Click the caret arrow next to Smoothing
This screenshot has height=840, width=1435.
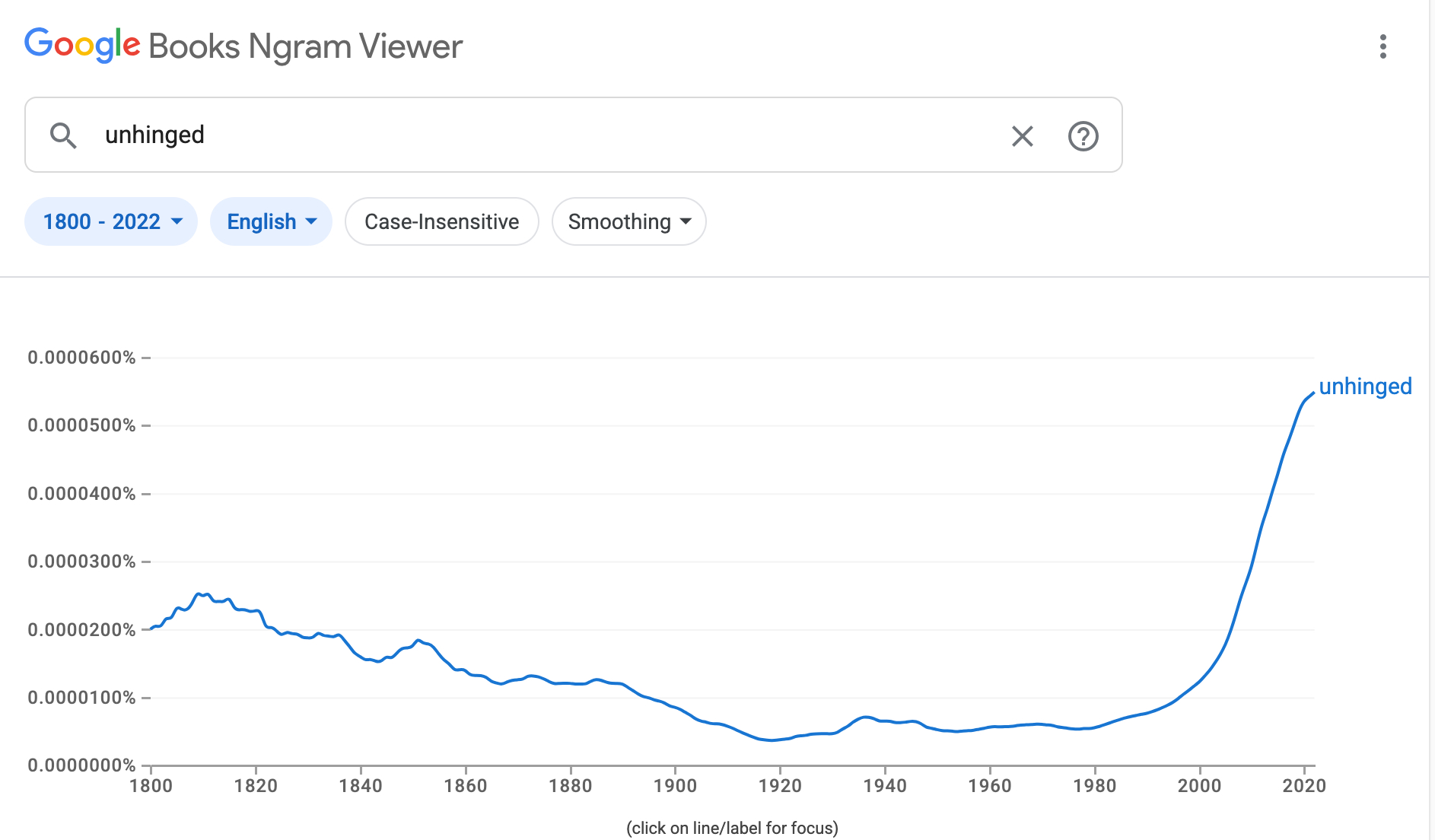click(x=686, y=221)
